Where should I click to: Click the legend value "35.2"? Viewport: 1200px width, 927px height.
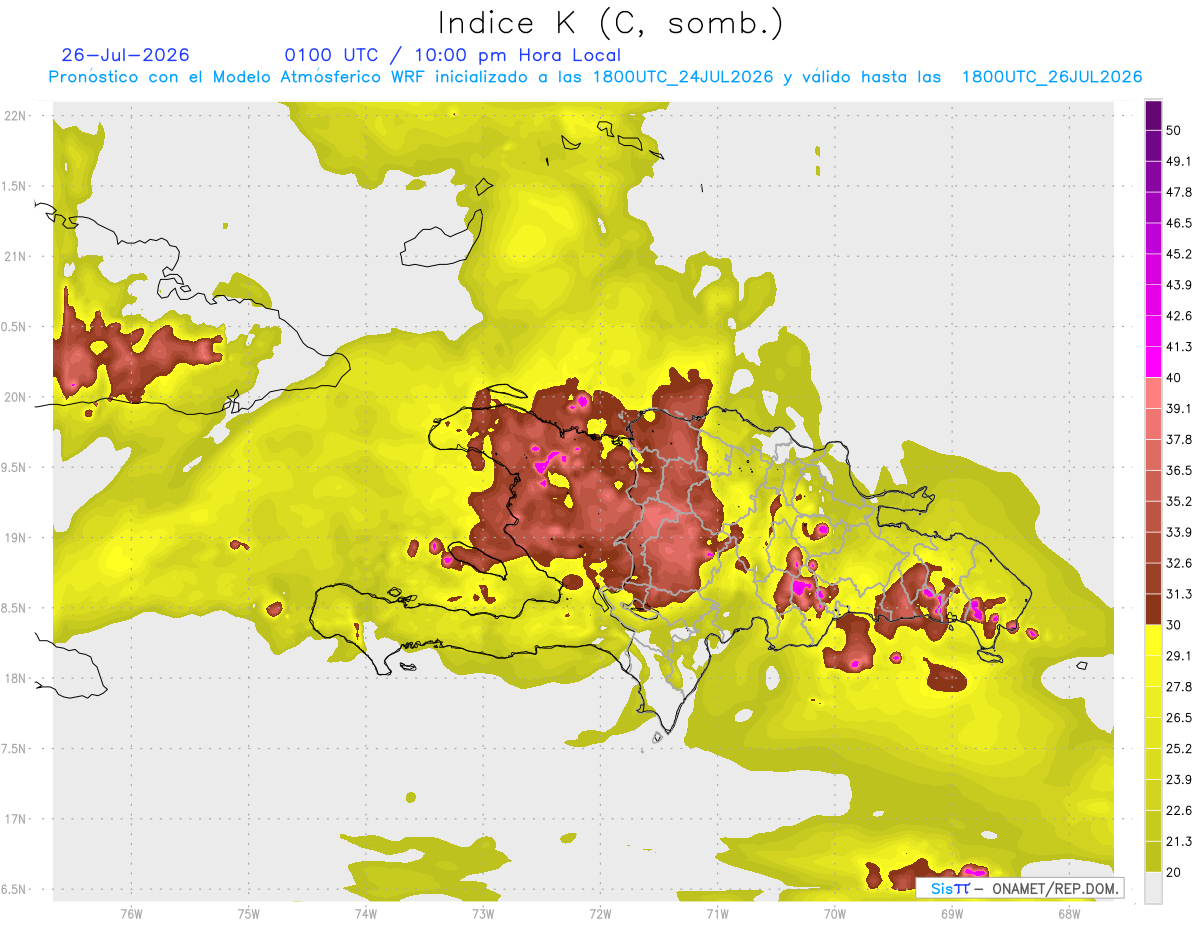(1179, 501)
